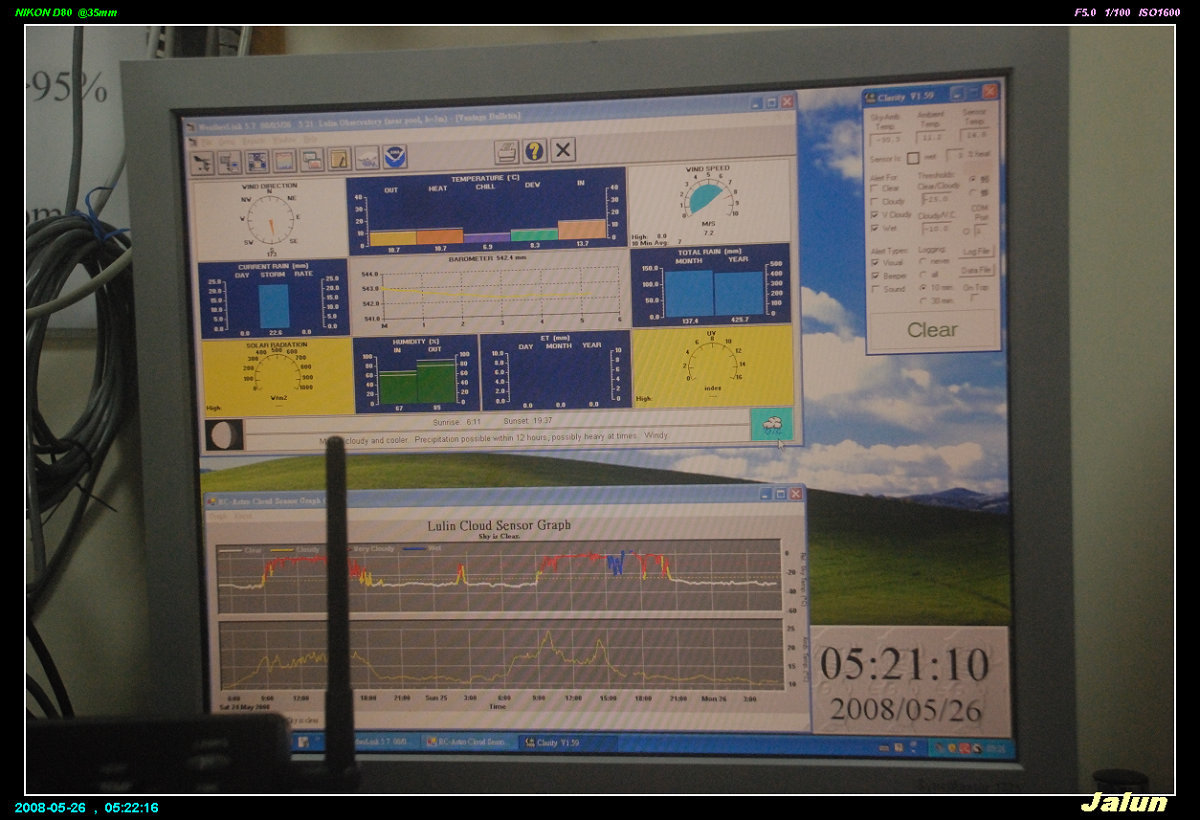Select the 10 min logging radio button
This screenshot has width=1200, height=820.
click(922, 288)
